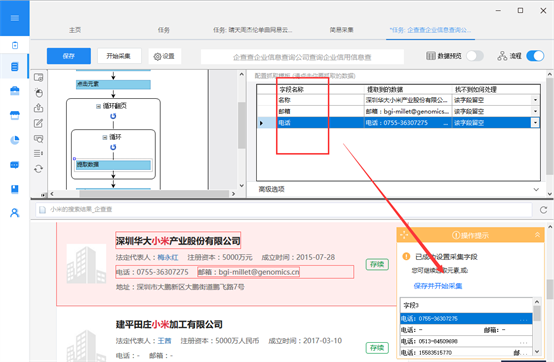
Task: Refresh the browser page with reload icon
Action: (x=543, y=210)
